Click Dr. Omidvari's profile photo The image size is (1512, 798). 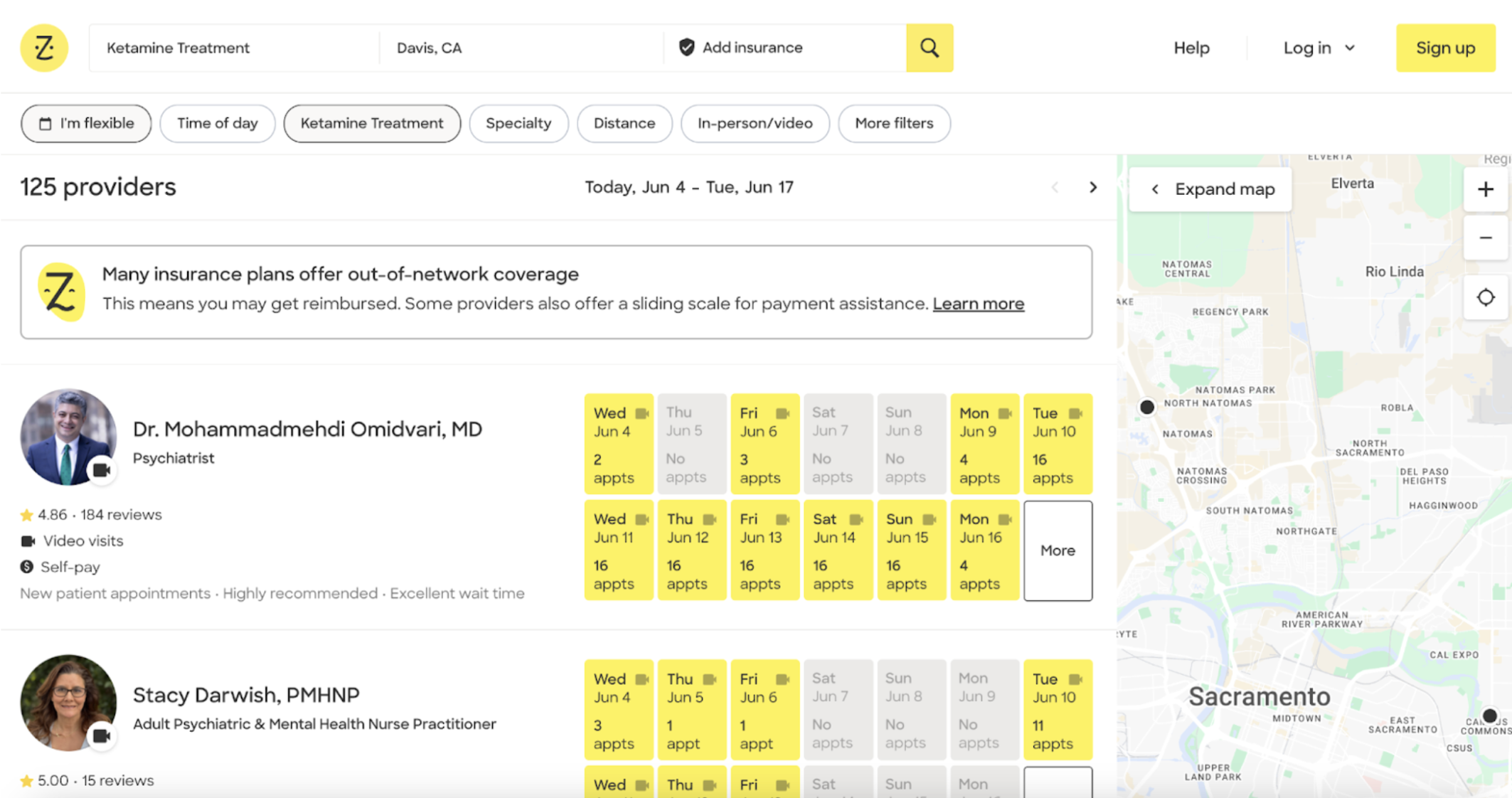[68, 437]
